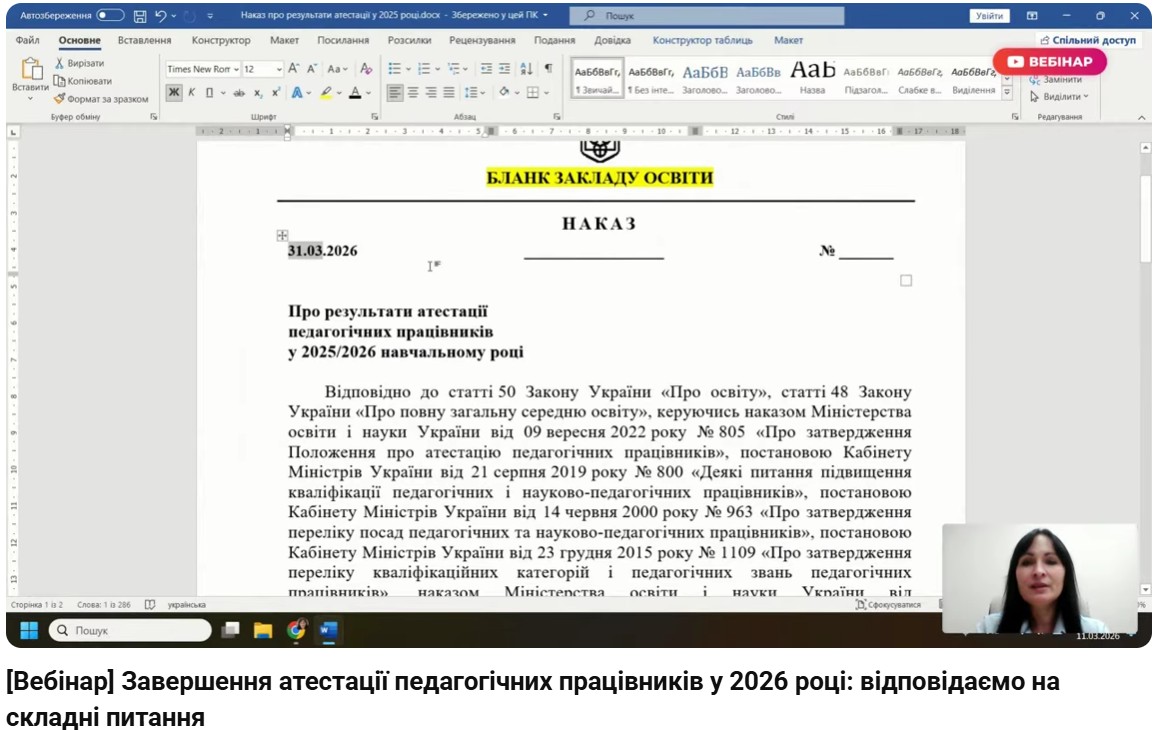Click the Format Painter brush icon
1156x730 pixels.
[x=60, y=99]
